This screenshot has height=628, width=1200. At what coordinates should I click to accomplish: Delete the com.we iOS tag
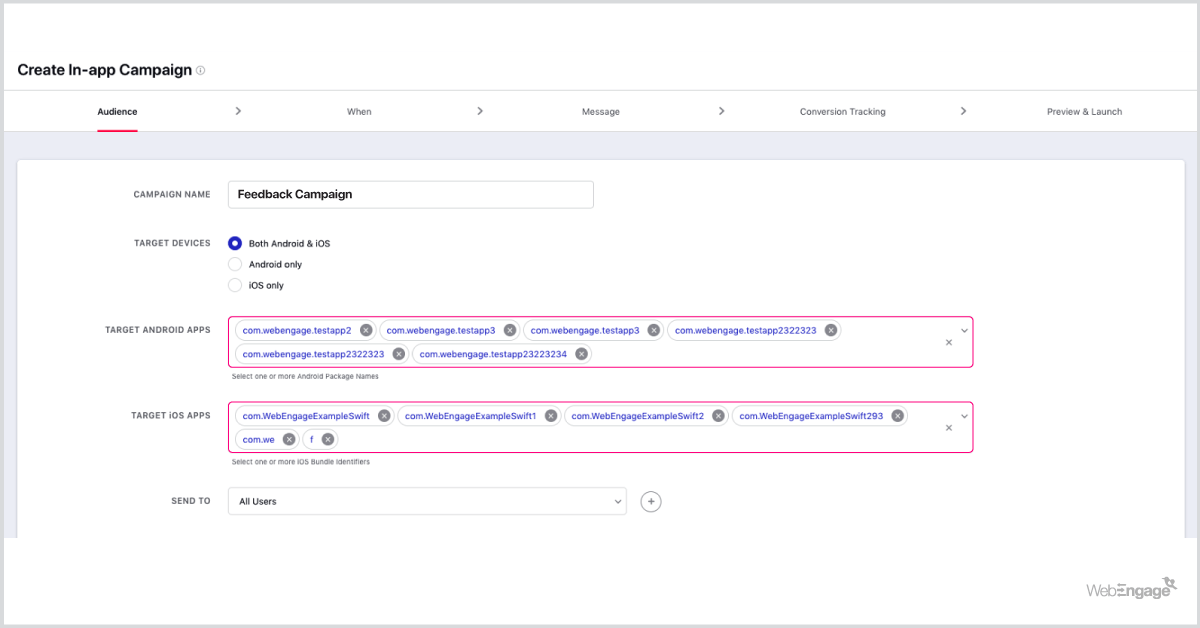pos(289,439)
